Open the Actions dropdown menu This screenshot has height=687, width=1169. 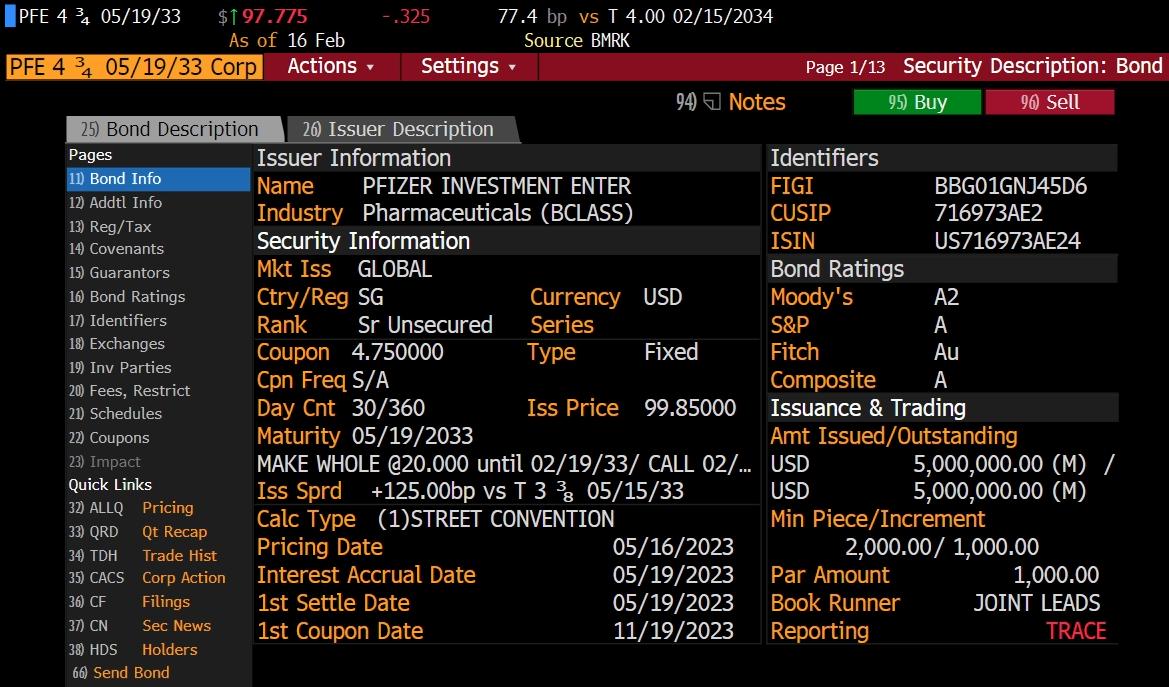(331, 66)
